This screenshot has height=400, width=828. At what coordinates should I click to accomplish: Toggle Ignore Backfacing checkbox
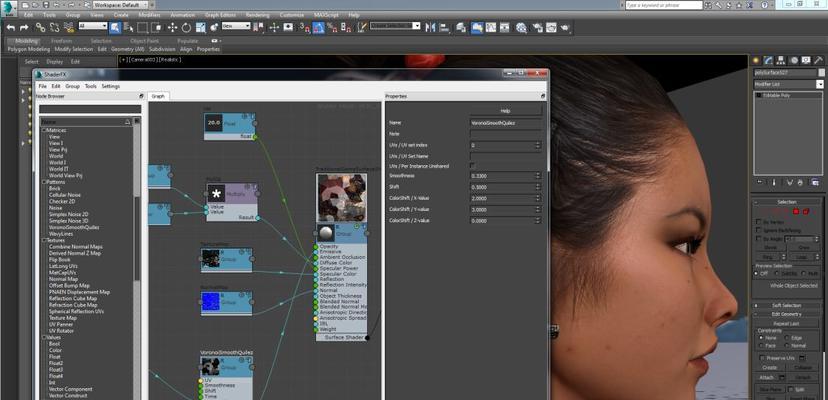click(x=759, y=230)
